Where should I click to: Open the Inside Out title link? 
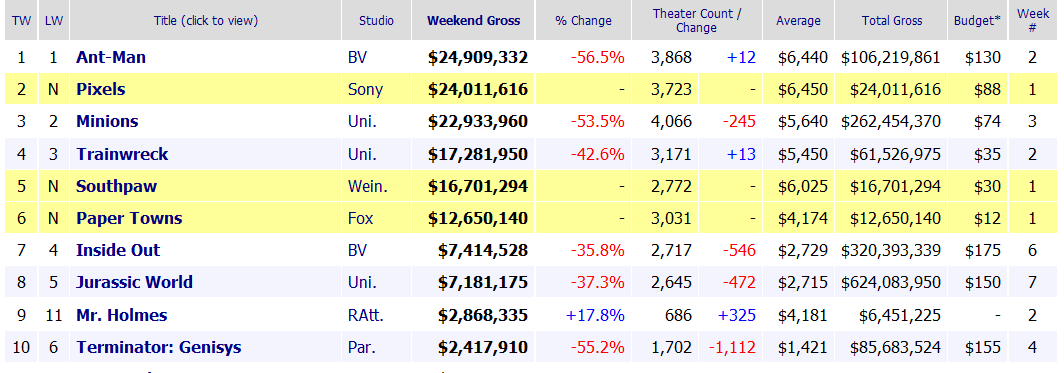(x=118, y=250)
